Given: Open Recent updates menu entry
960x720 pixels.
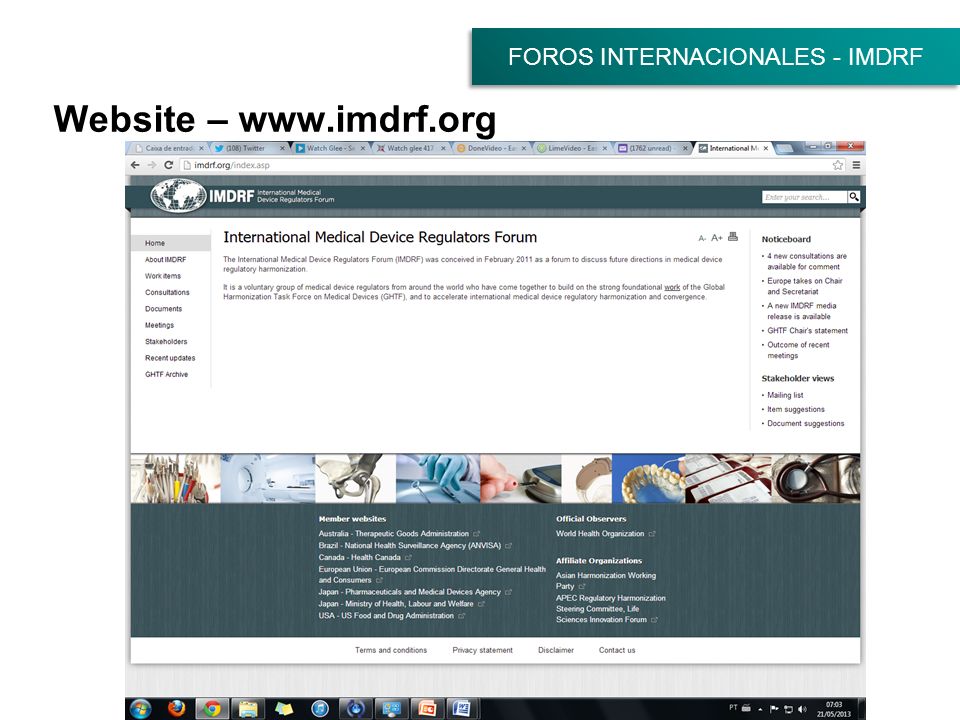Looking at the screenshot, I should point(170,358).
